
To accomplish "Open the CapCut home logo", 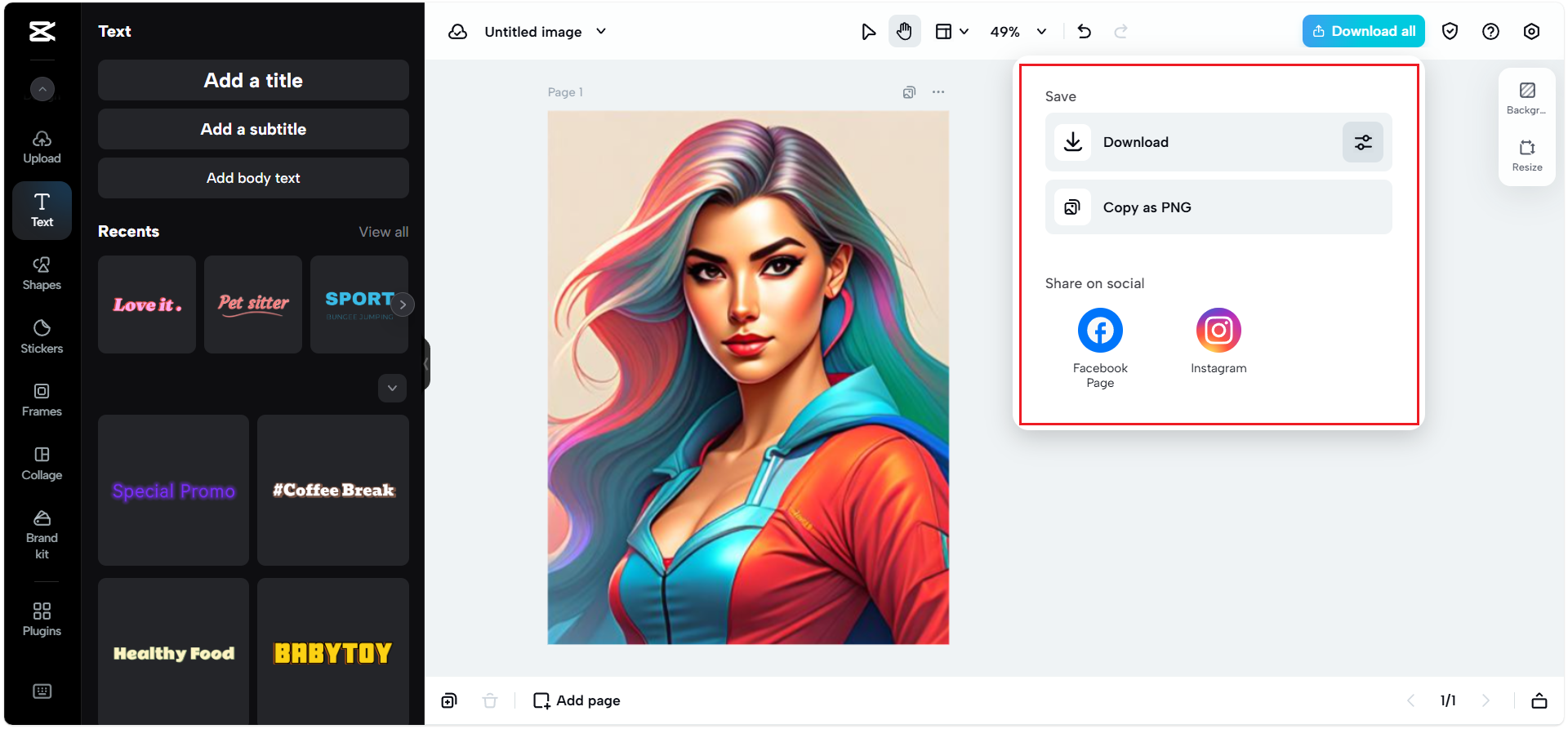I will (42, 31).
